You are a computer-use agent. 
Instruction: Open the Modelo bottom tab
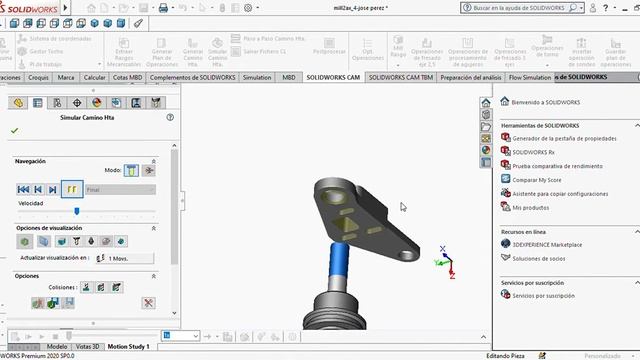tap(57, 347)
